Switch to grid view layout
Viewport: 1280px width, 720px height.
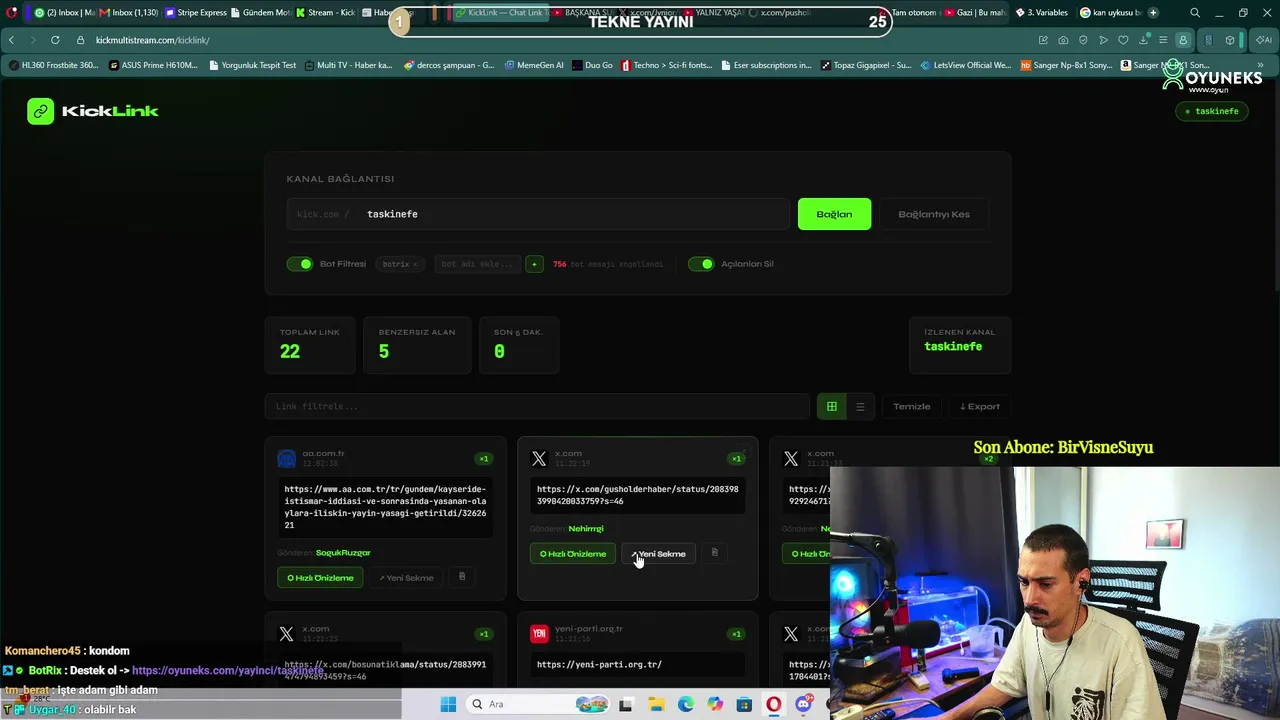click(831, 406)
